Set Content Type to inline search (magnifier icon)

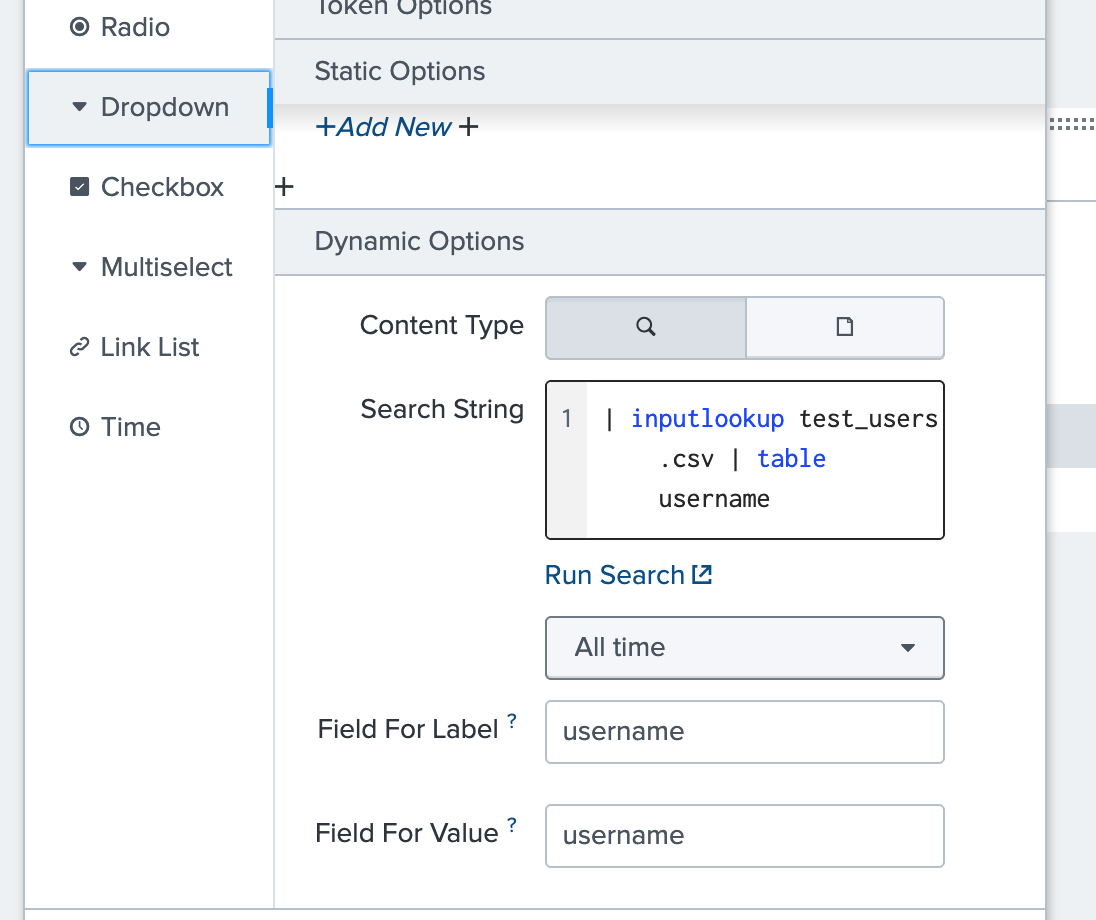(x=646, y=327)
